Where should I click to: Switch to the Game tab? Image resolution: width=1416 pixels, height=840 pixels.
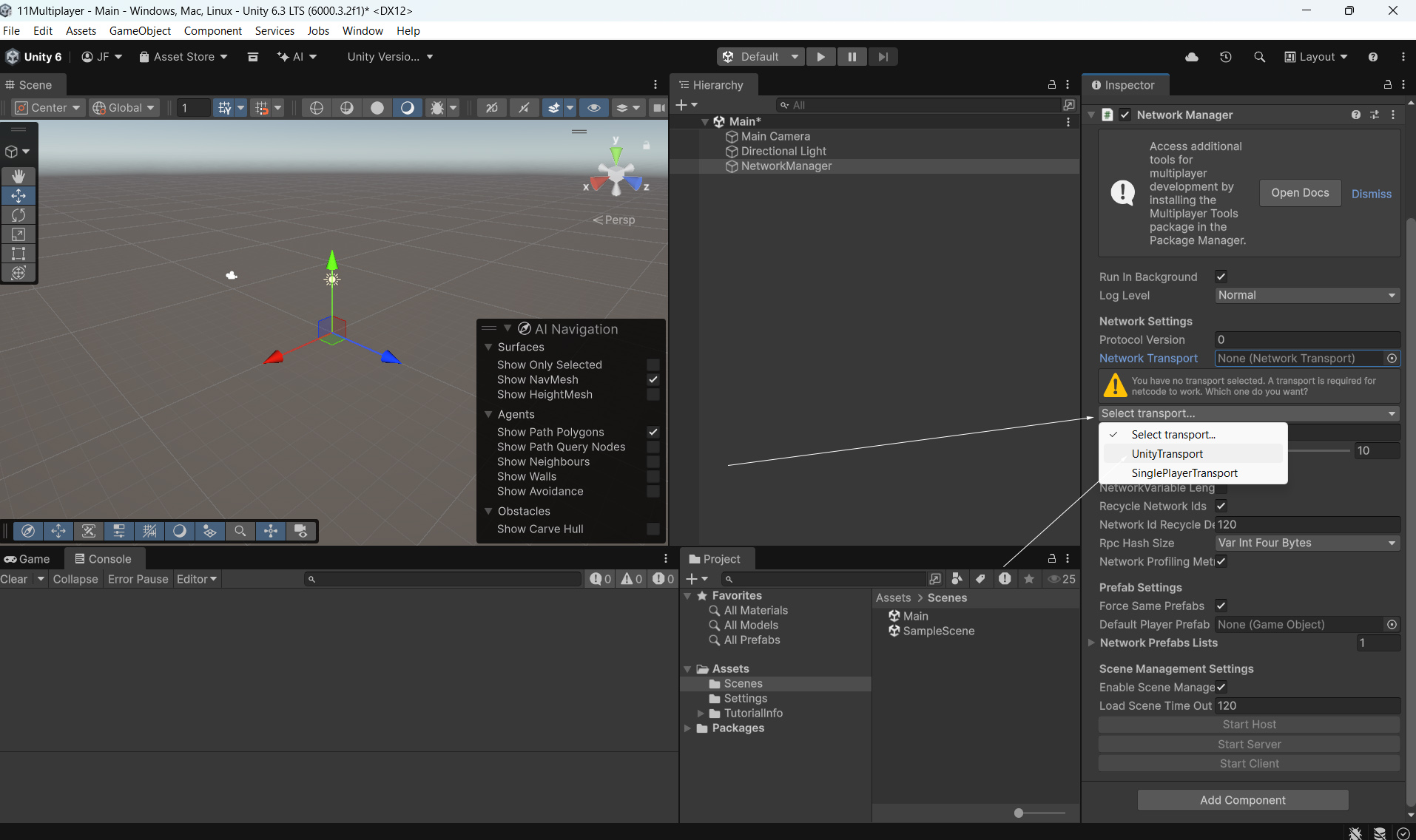pyautogui.click(x=28, y=559)
